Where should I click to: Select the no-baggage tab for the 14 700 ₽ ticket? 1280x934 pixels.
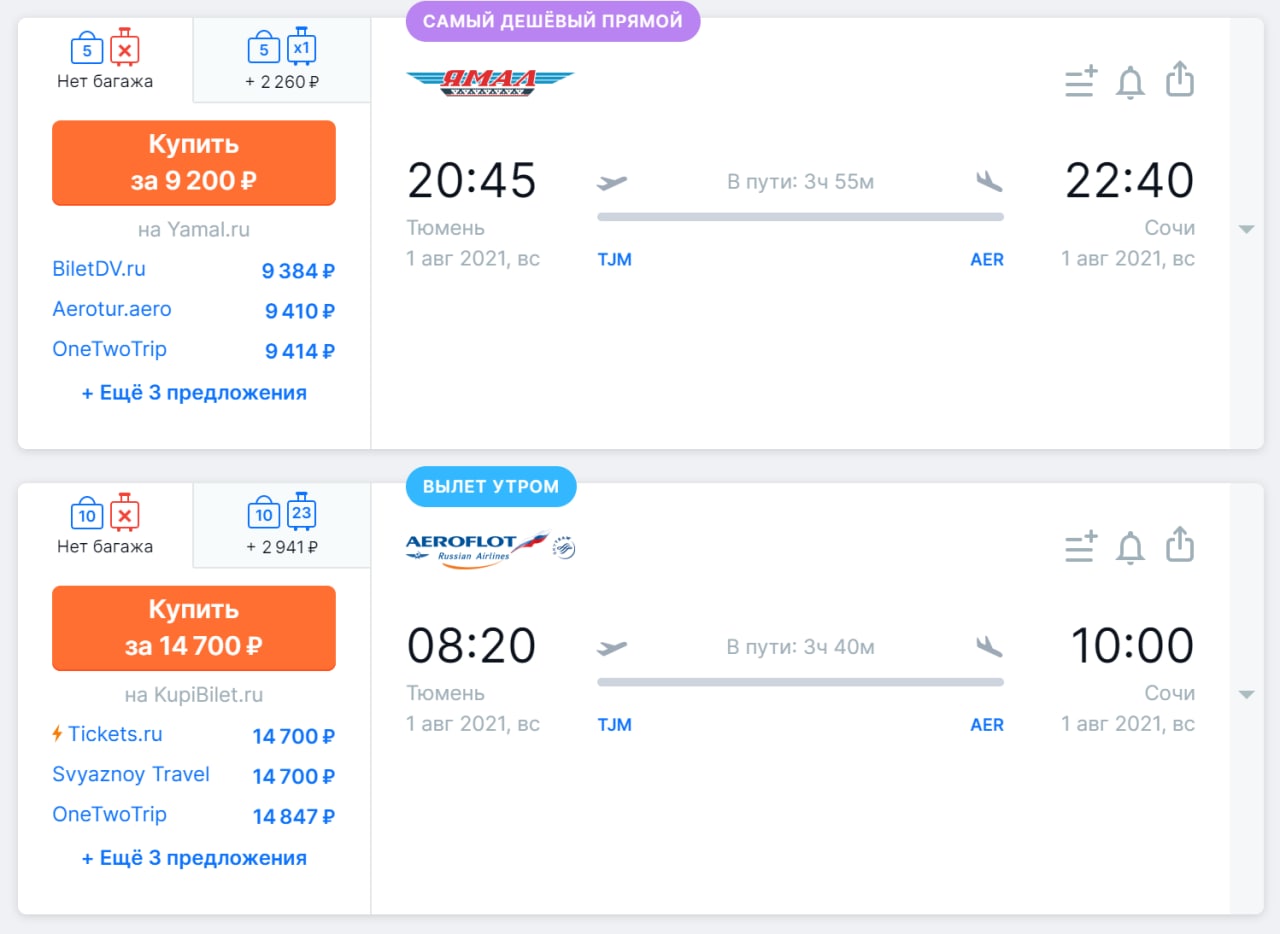coord(105,525)
